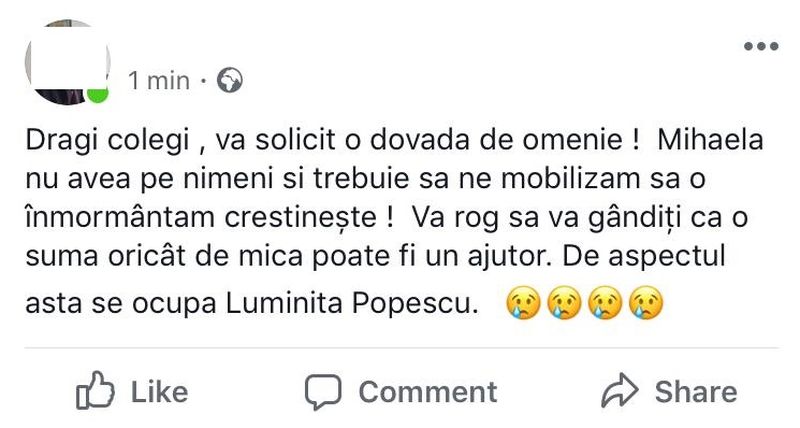This screenshot has height=428, width=800.
Task: Click the third crying emoji
Action: pos(604,301)
